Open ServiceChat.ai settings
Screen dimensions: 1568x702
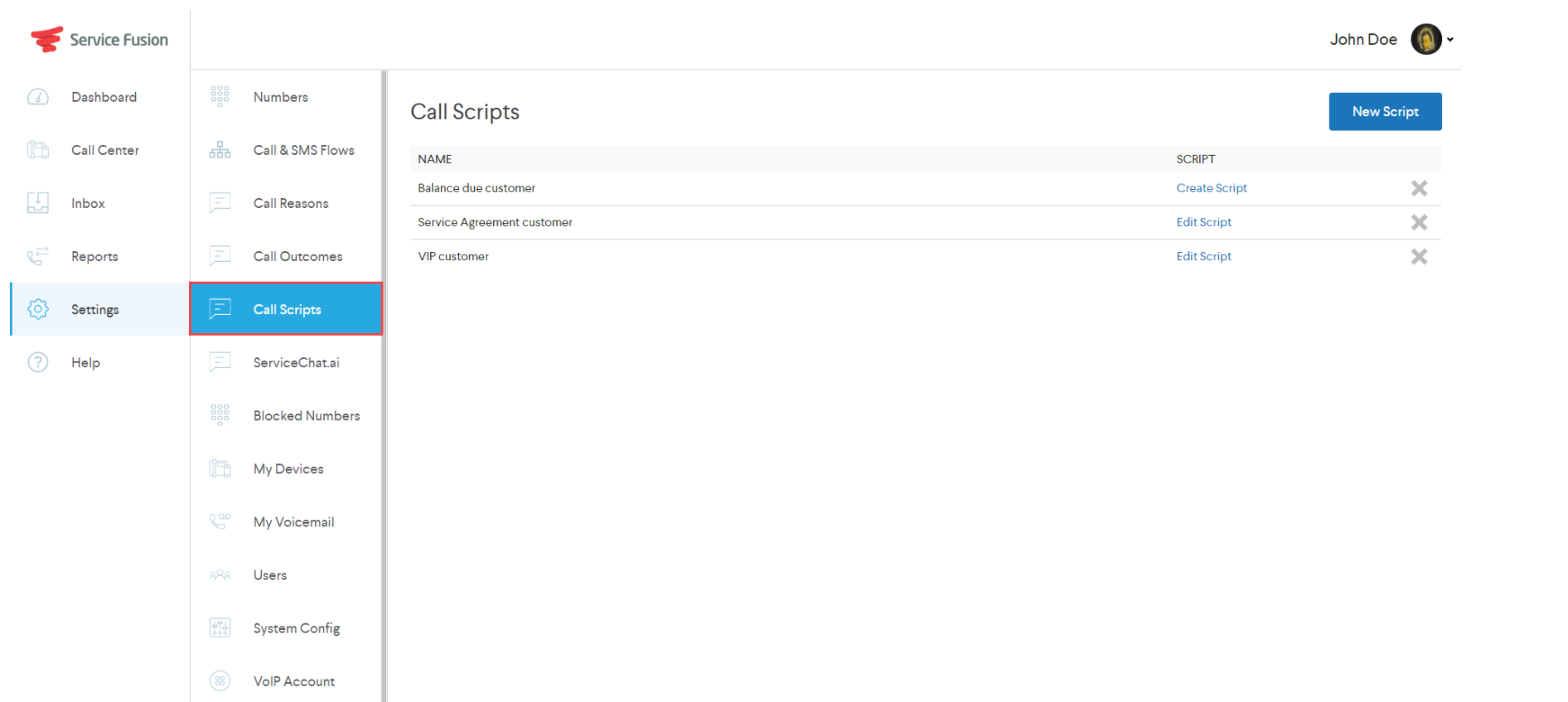click(286, 362)
